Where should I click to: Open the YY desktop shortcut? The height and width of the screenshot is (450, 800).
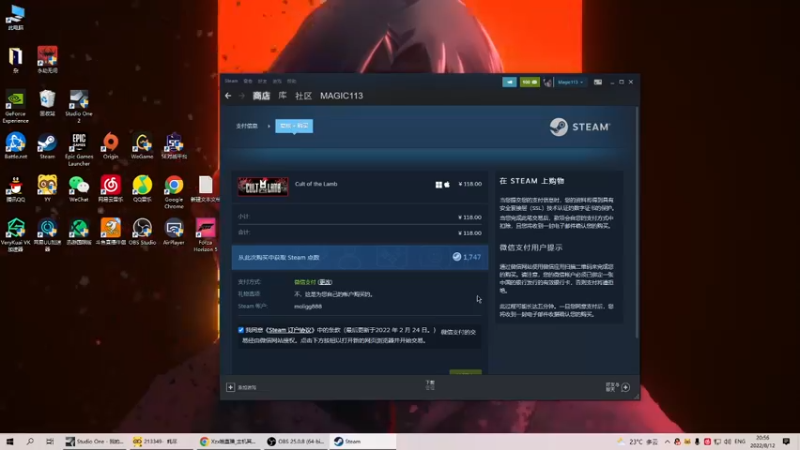tap(47, 189)
